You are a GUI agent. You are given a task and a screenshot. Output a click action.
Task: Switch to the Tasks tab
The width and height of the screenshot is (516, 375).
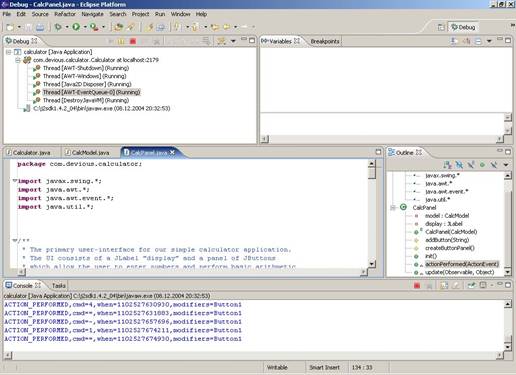[59, 286]
